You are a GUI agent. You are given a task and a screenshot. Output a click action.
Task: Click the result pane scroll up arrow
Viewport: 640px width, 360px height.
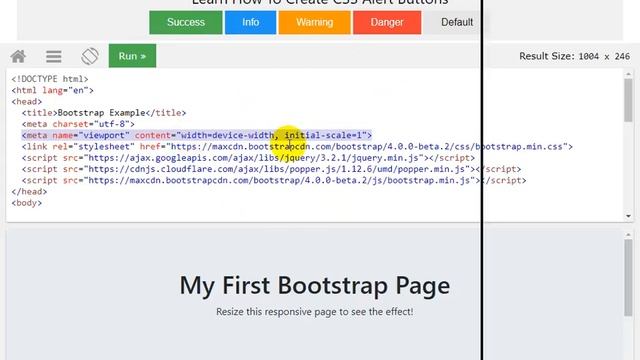tap(628, 235)
